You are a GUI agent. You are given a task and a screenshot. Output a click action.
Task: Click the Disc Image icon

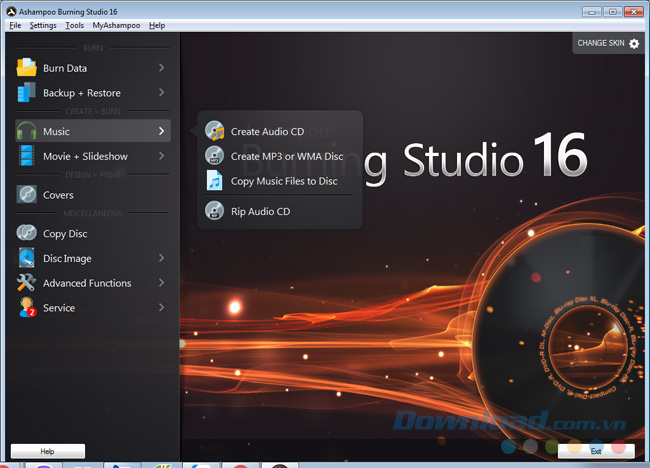click(26, 258)
